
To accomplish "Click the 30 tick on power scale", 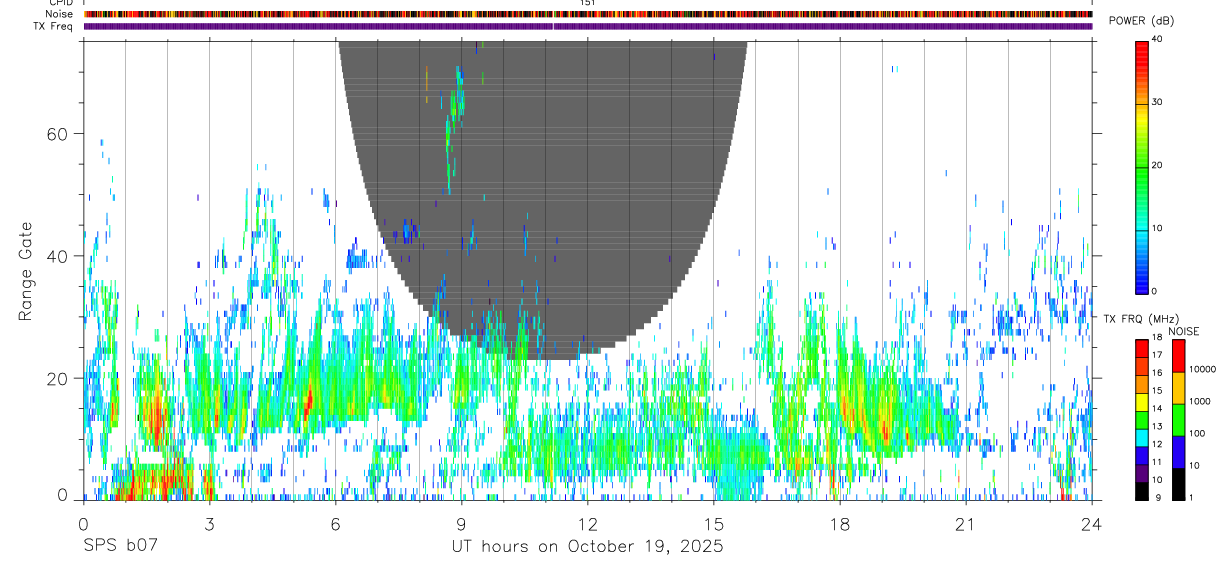I will 1159,102.
